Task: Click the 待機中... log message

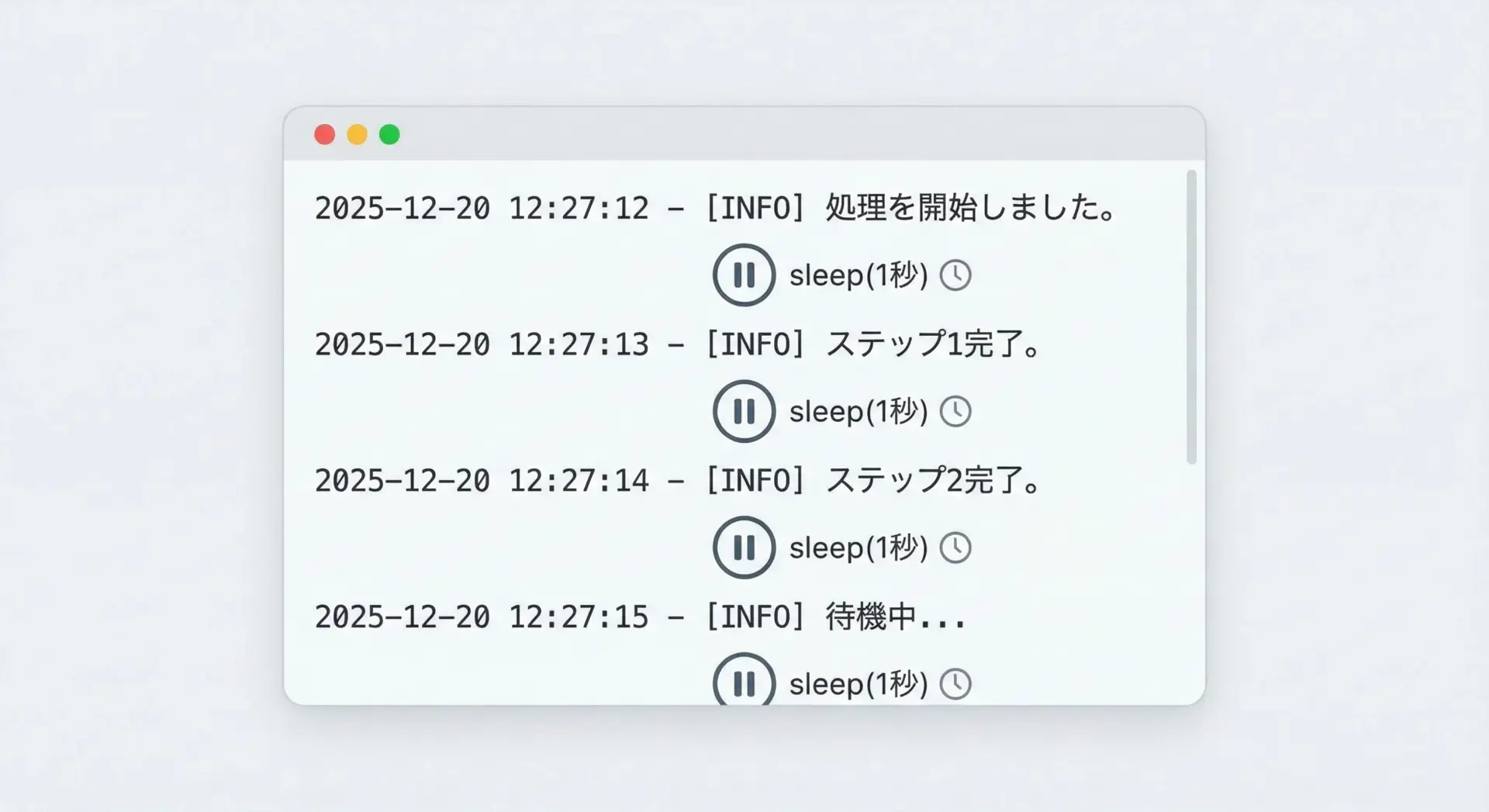Action: (x=895, y=617)
